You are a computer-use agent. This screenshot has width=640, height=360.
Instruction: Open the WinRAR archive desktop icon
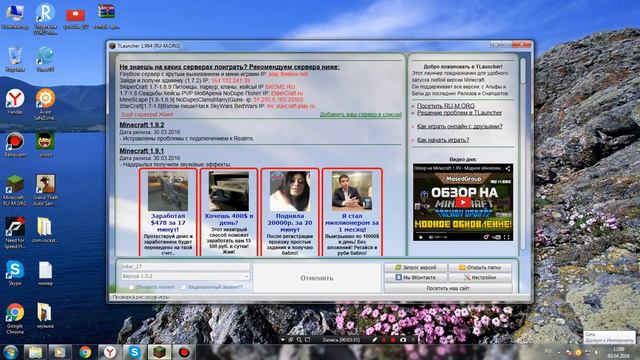pyautogui.click(x=106, y=16)
